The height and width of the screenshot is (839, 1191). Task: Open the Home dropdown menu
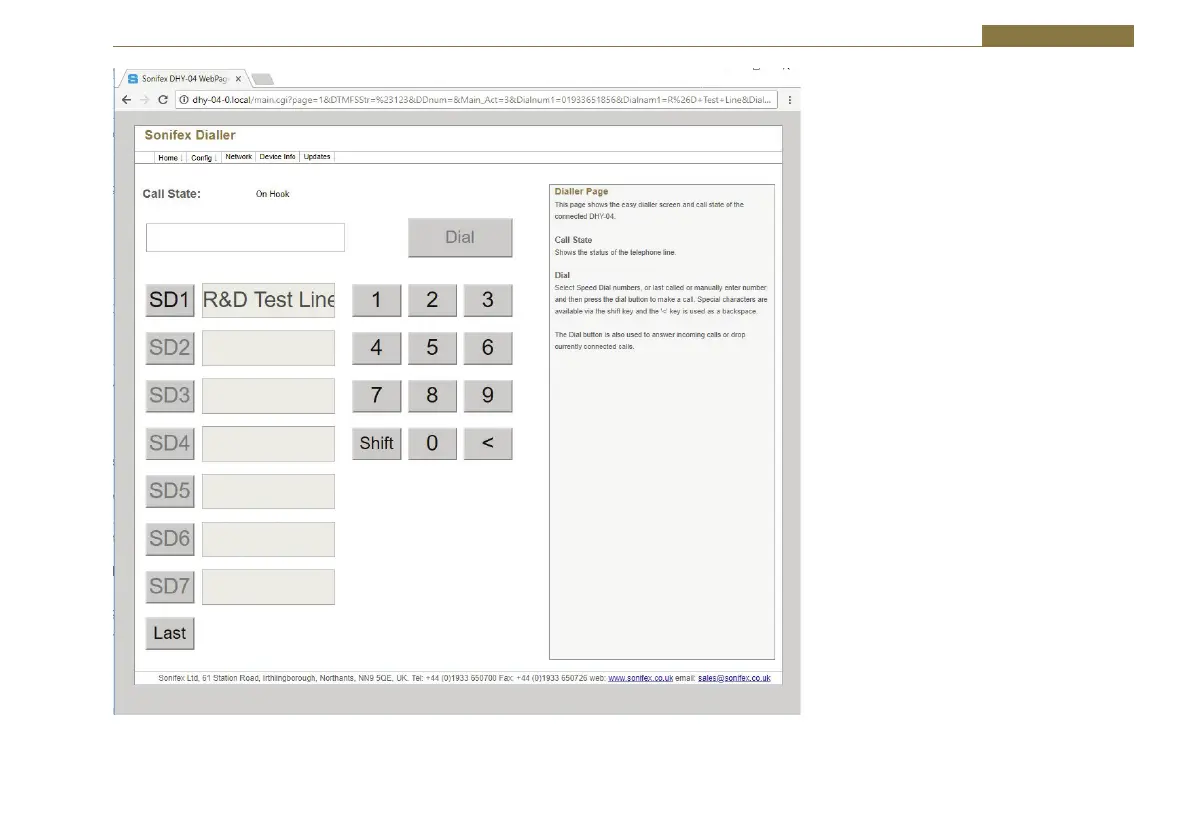tap(169, 158)
